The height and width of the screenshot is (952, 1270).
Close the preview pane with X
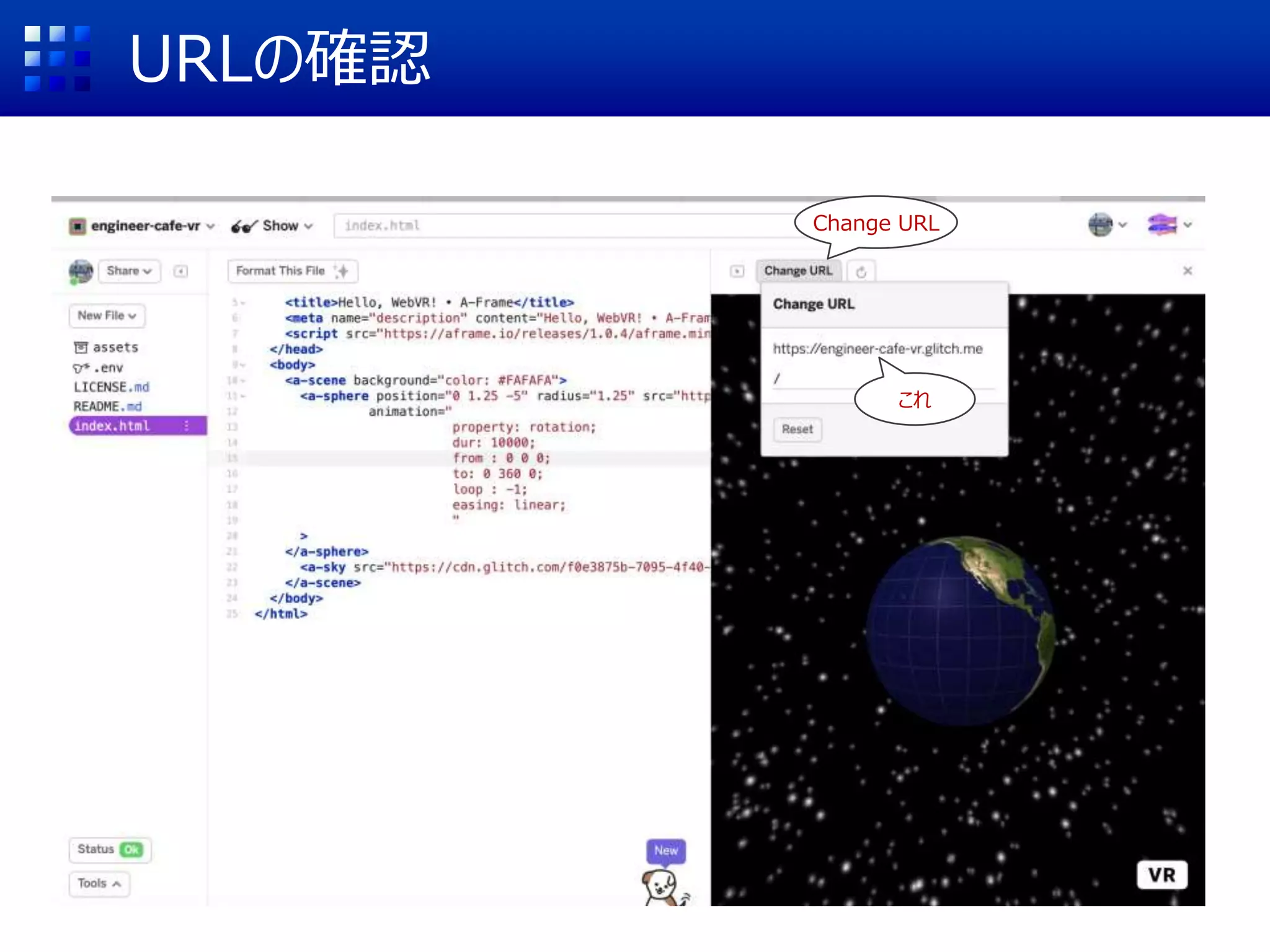(x=1188, y=271)
